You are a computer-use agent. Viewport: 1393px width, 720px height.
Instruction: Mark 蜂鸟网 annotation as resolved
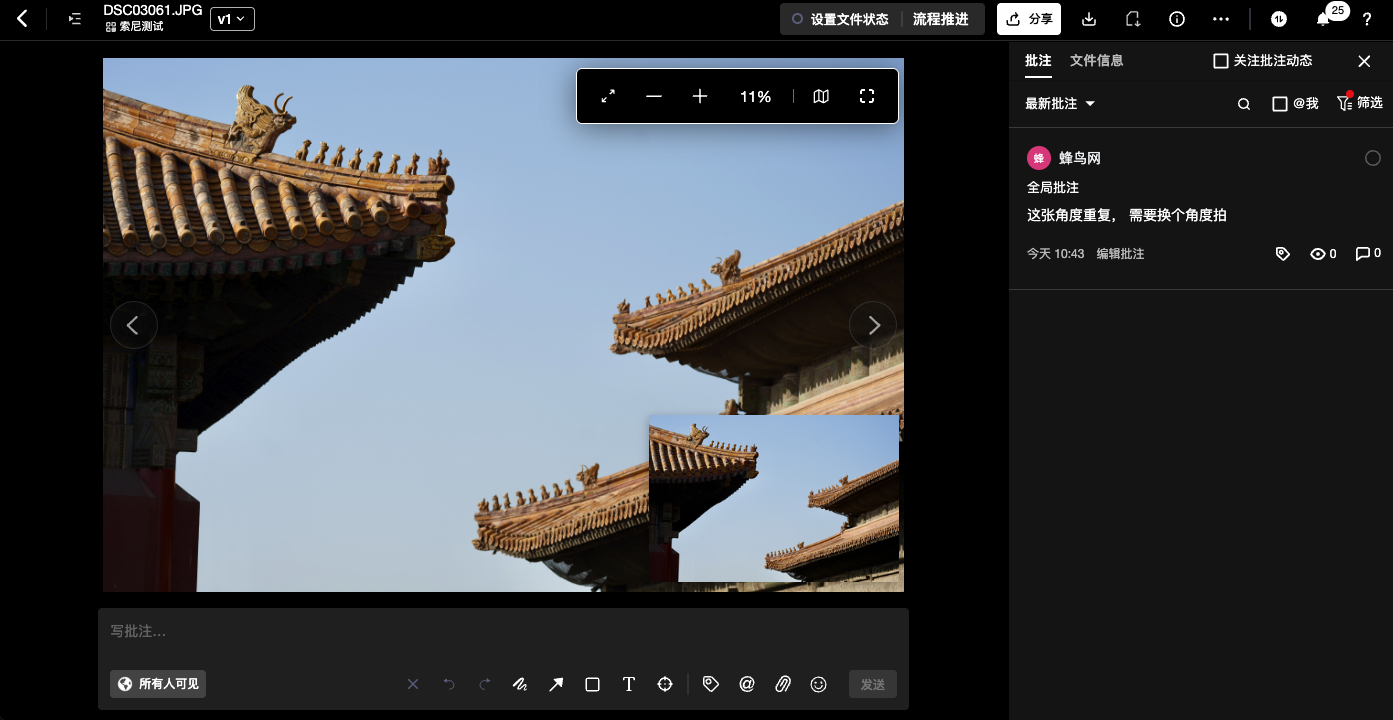[1372, 158]
